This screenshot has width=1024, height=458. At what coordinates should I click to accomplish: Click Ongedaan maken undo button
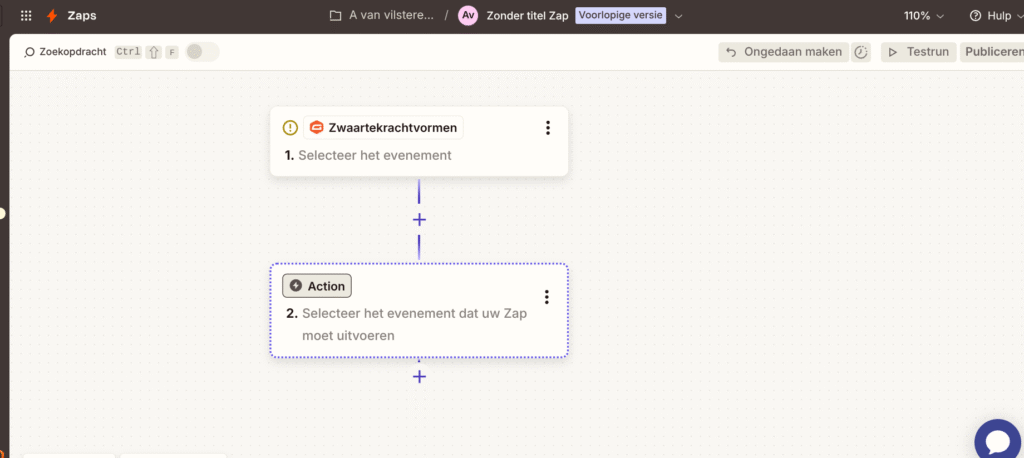[x=784, y=52]
